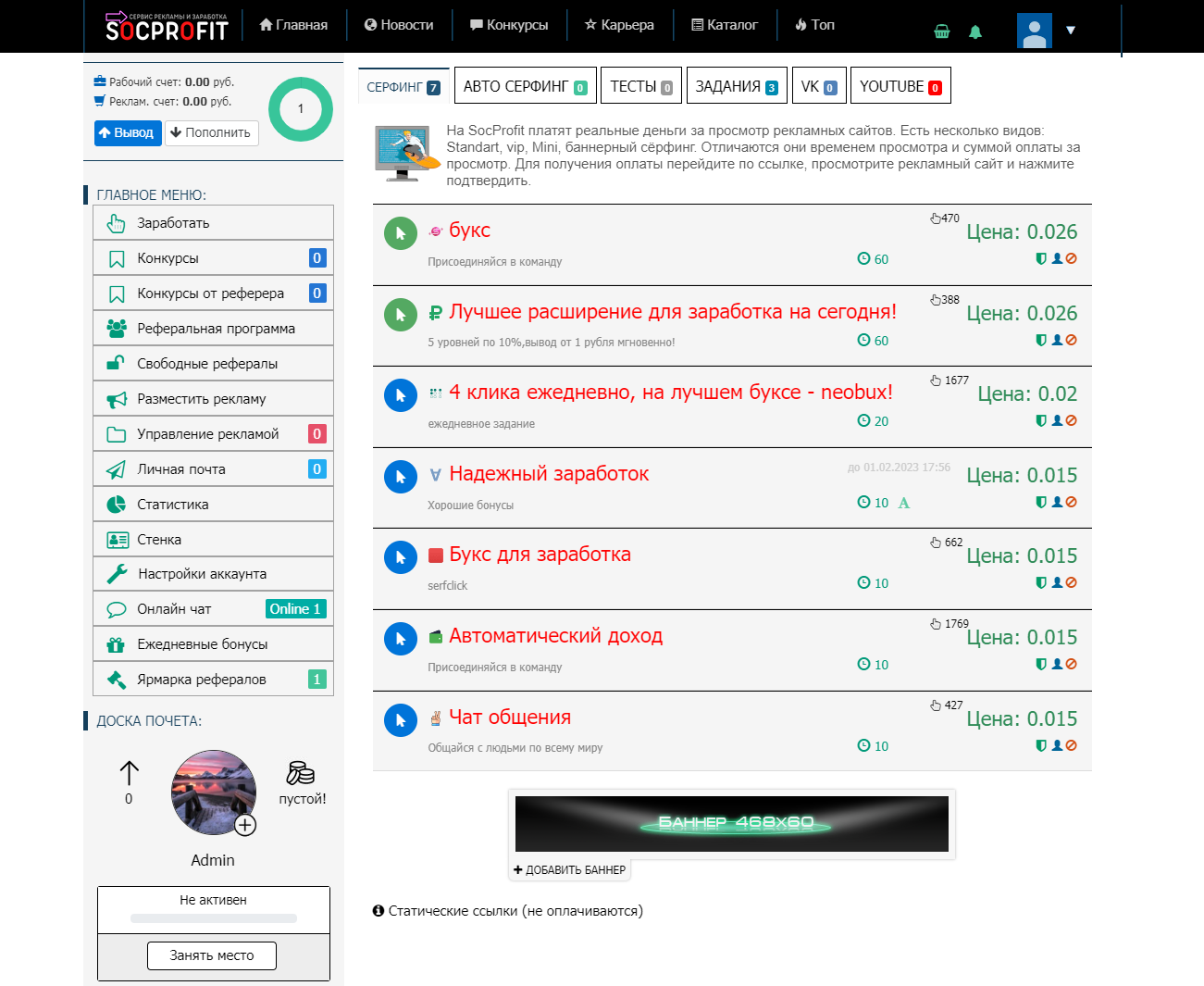Screen dimensions: 1204x986
Task: Open Настройки аккаунта menu item
Action: coord(213,574)
